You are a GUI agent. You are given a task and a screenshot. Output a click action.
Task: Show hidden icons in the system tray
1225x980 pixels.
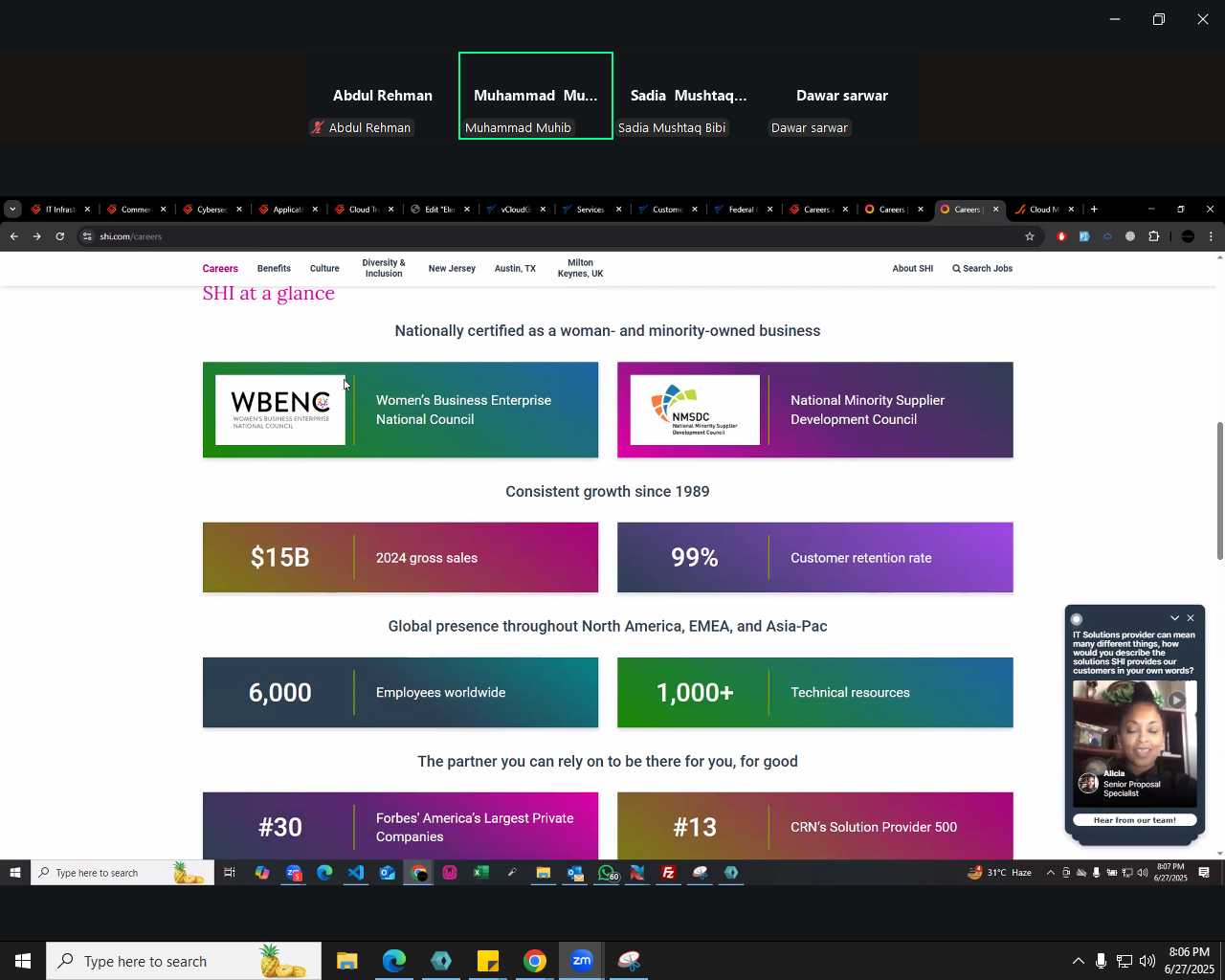coord(1078,961)
